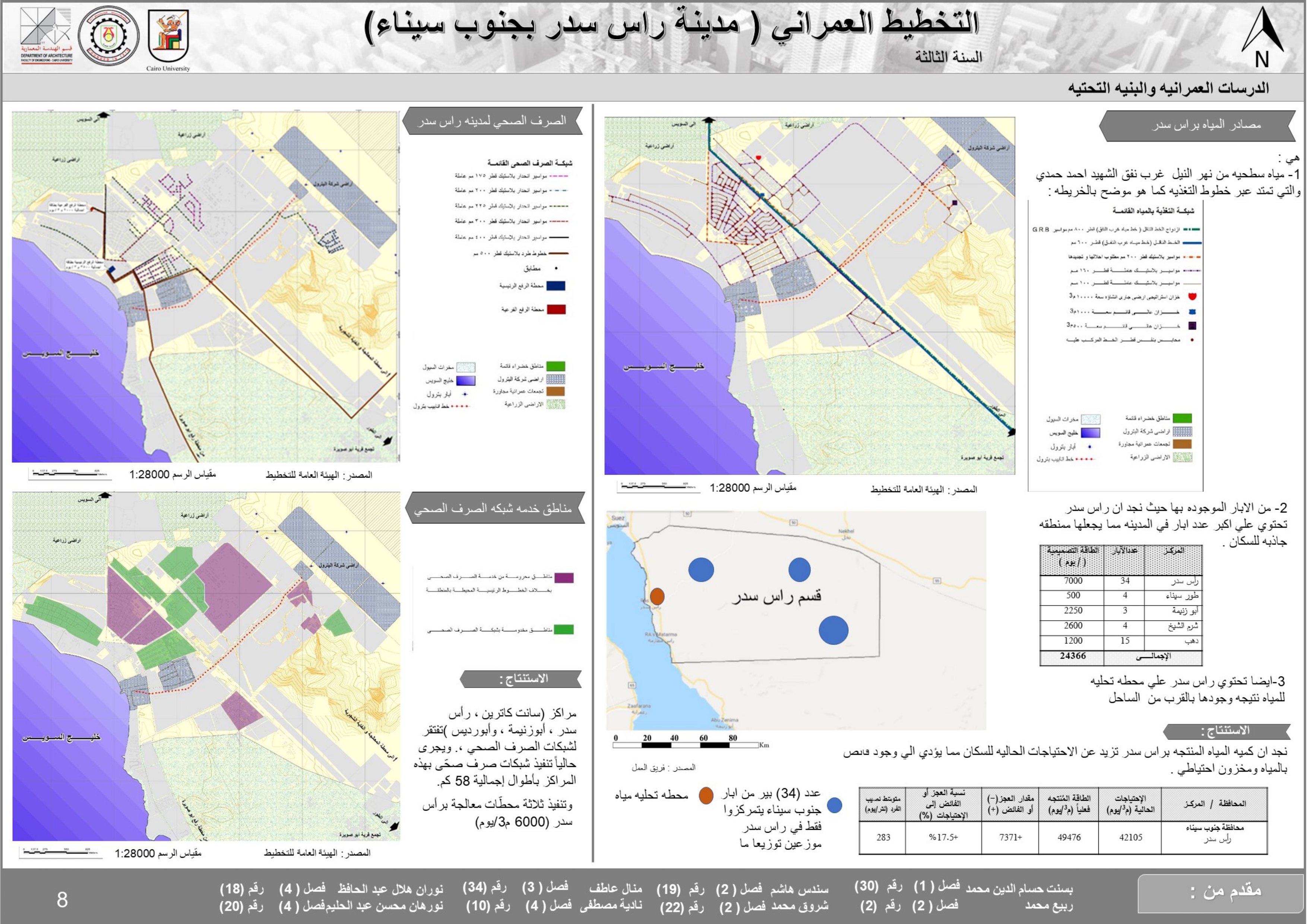Click page number 8 in the footer
The height and width of the screenshot is (924, 1307).
(62, 899)
